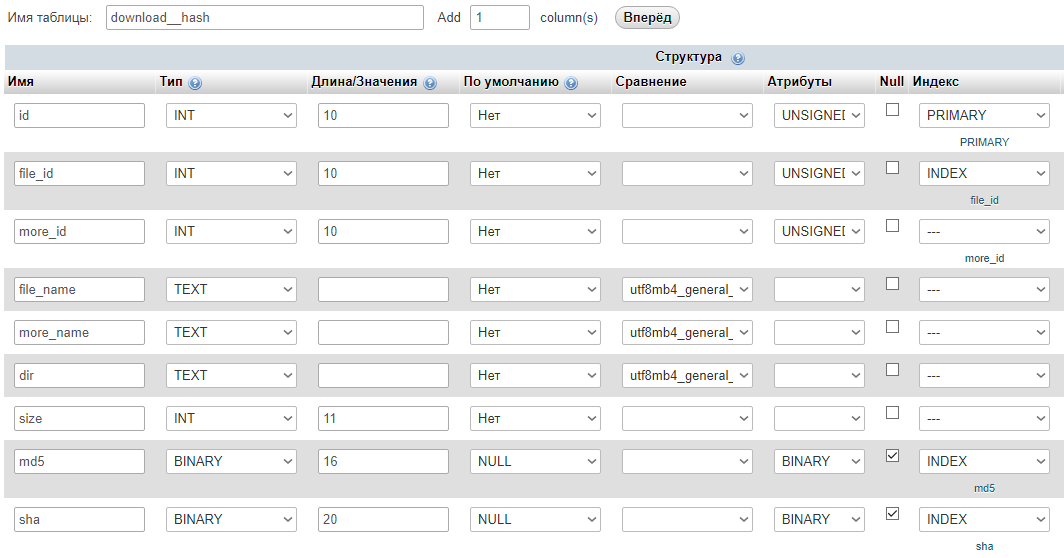Click md5 index label below INDEX dropdown
The height and width of the screenshot is (558, 1064).
pos(984,488)
